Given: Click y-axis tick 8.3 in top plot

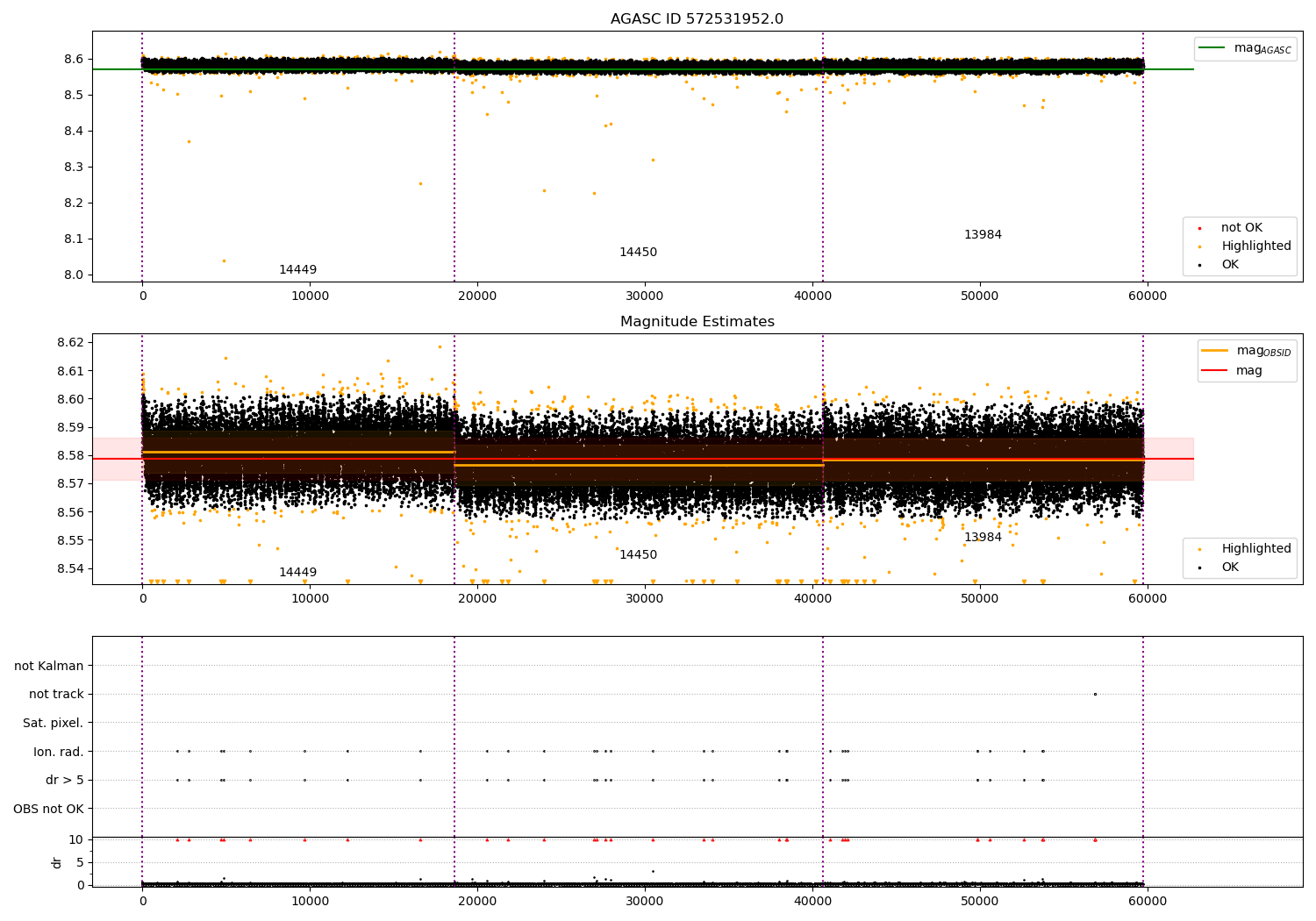Looking at the screenshot, I should click(74, 168).
